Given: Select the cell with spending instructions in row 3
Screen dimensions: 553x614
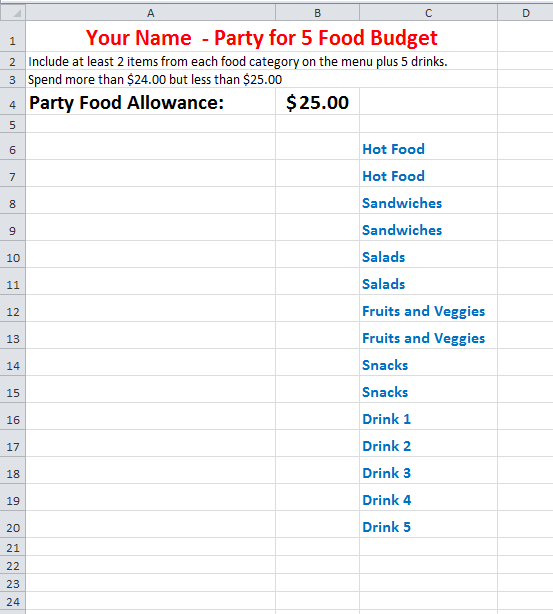Looking at the screenshot, I should point(151,79).
